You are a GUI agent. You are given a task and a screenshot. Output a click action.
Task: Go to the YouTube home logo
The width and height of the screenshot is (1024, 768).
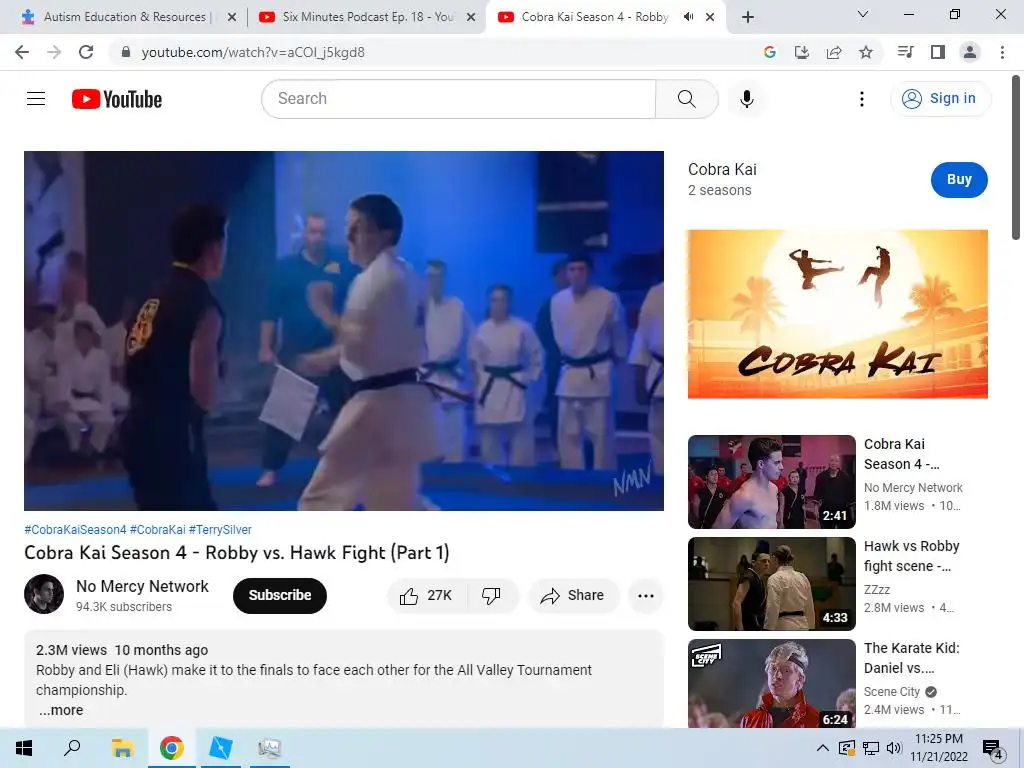(x=117, y=99)
